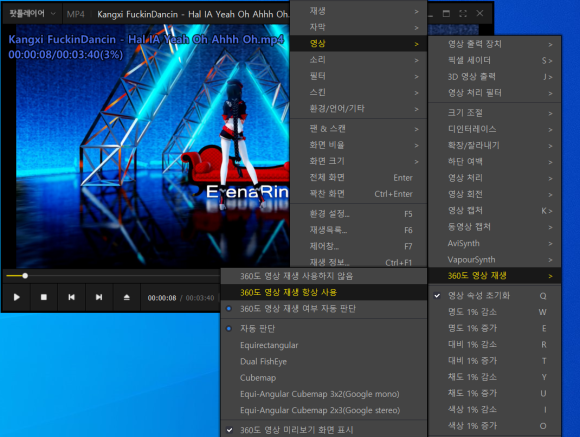Click the fullscreen icon in title bar
The width and height of the screenshot is (580, 437).
463,14
